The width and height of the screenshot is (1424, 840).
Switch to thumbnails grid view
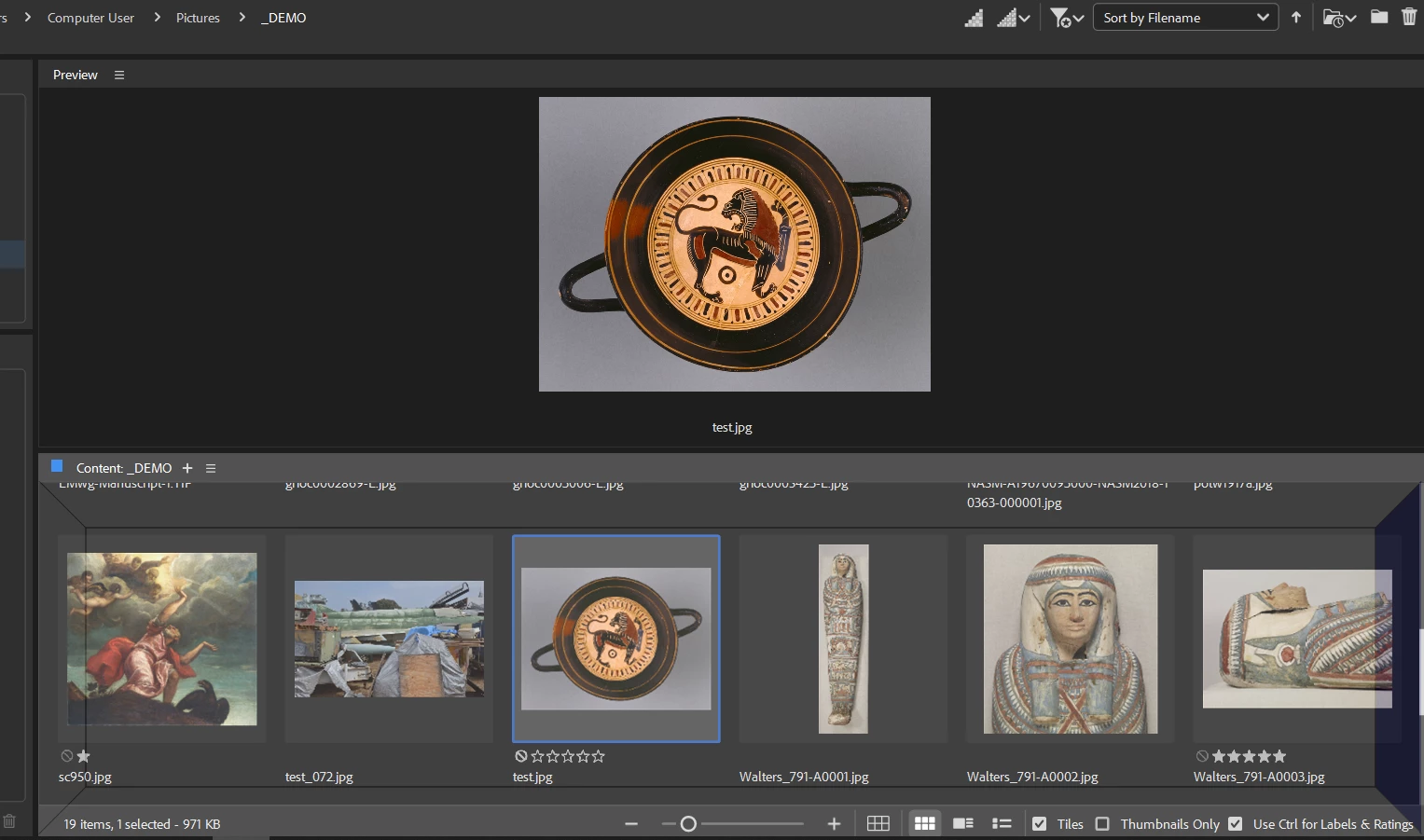[925, 824]
